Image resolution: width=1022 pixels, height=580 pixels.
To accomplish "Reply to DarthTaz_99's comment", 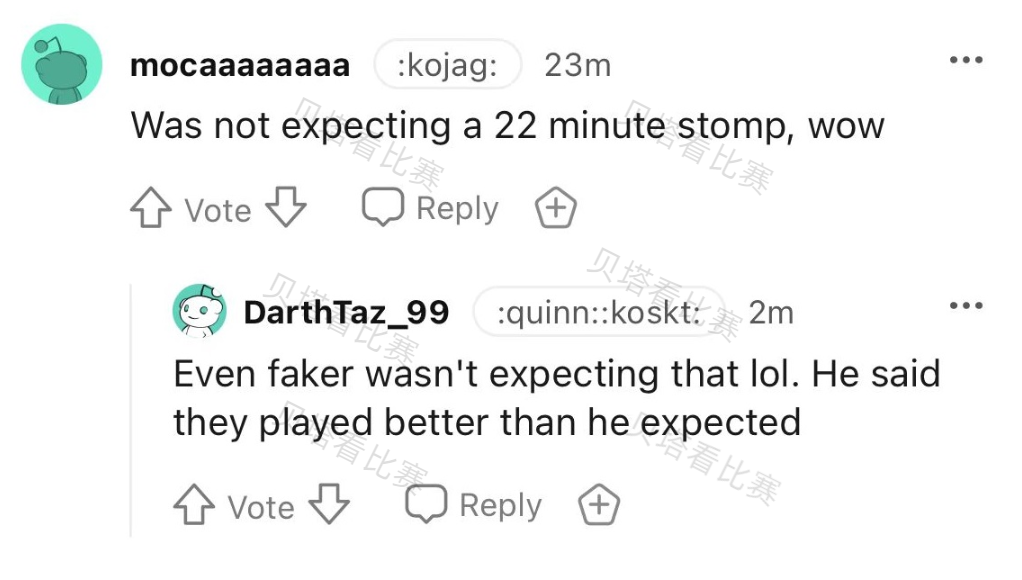I will (473, 504).
